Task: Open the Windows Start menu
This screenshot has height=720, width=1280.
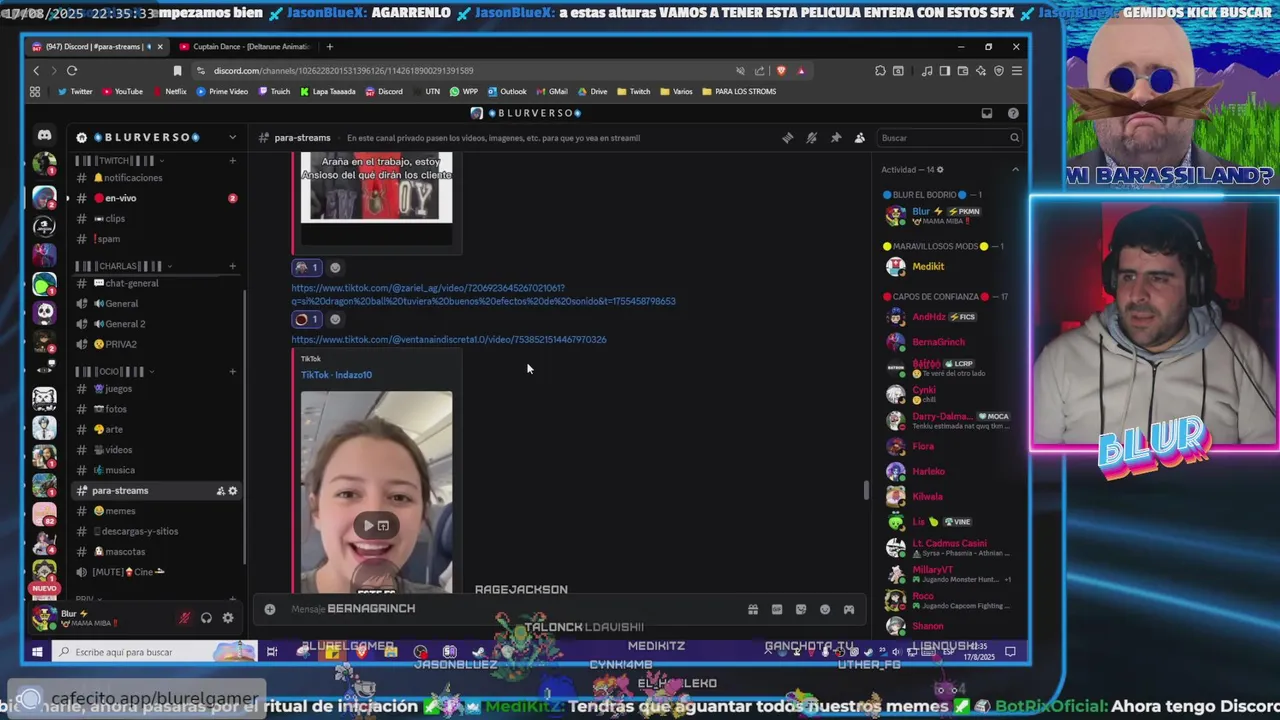Action: tap(37, 652)
